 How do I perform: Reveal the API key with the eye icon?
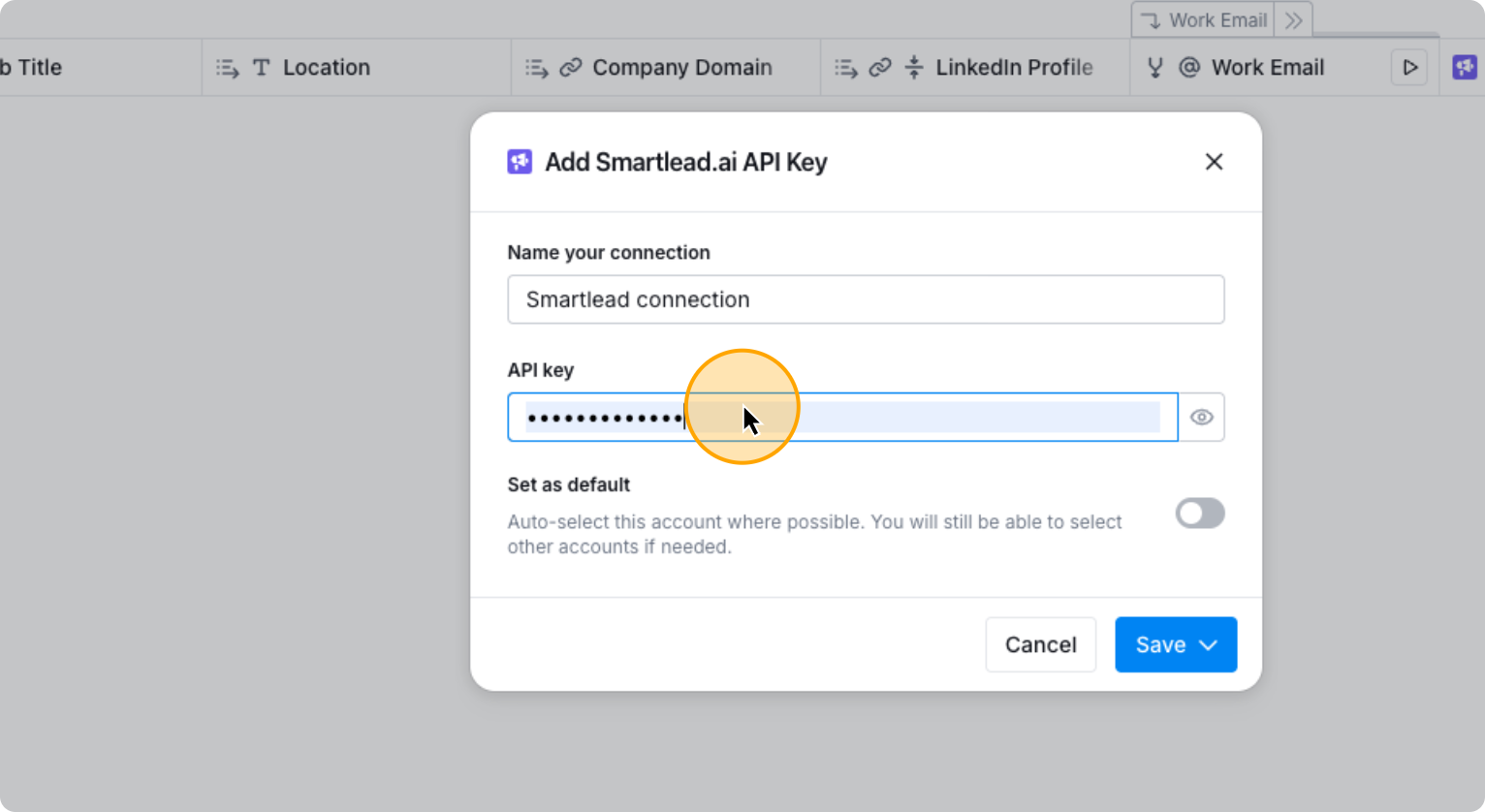click(1202, 417)
